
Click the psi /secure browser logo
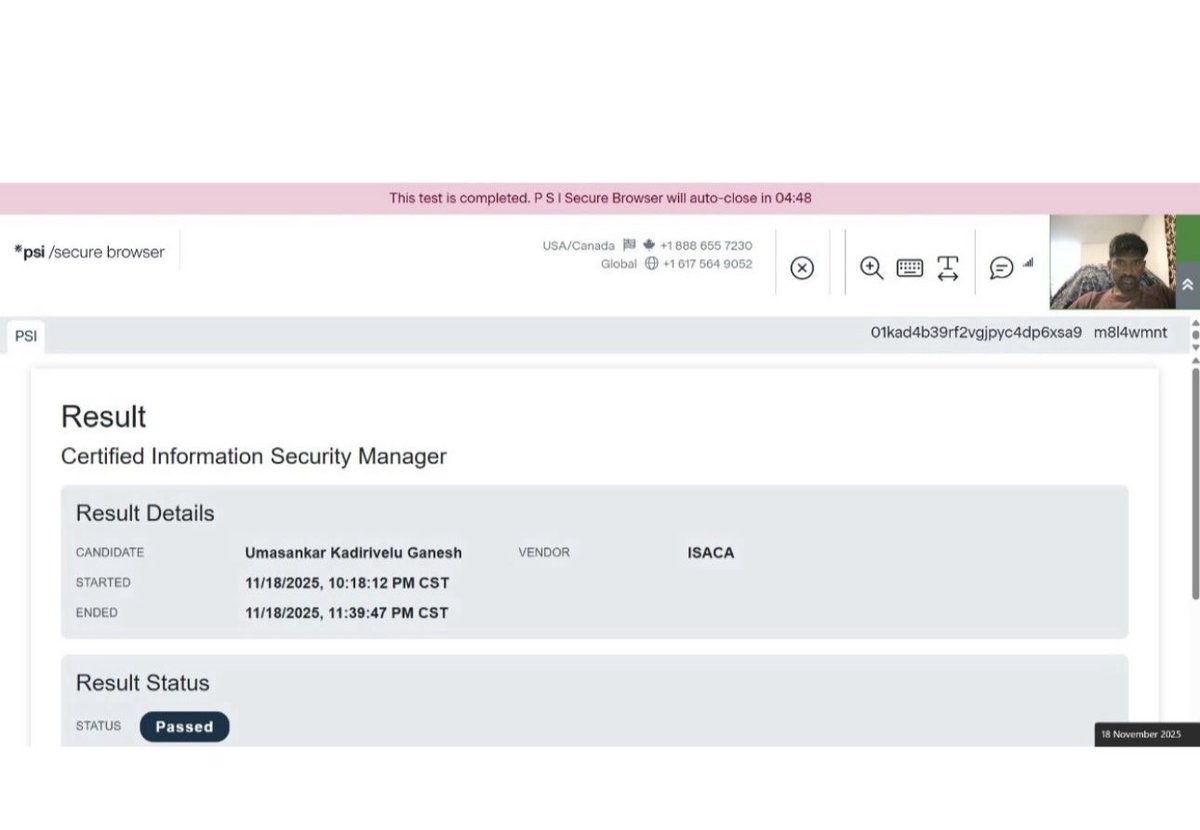pyautogui.click(x=89, y=252)
